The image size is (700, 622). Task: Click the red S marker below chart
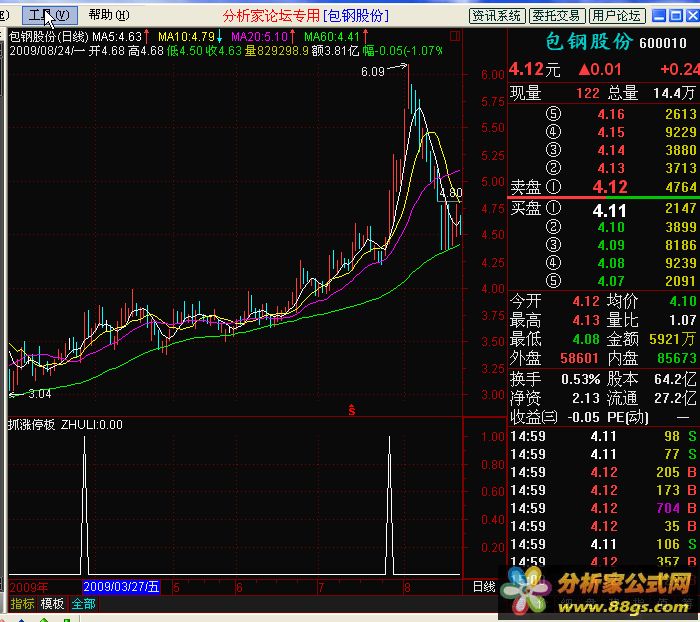coord(352,409)
